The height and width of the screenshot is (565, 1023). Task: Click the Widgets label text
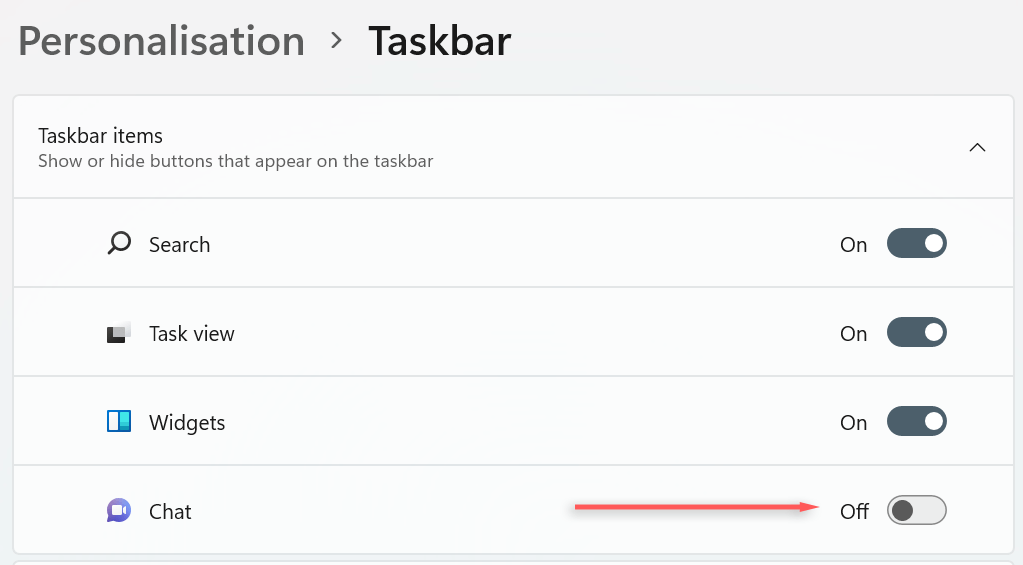coord(187,423)
